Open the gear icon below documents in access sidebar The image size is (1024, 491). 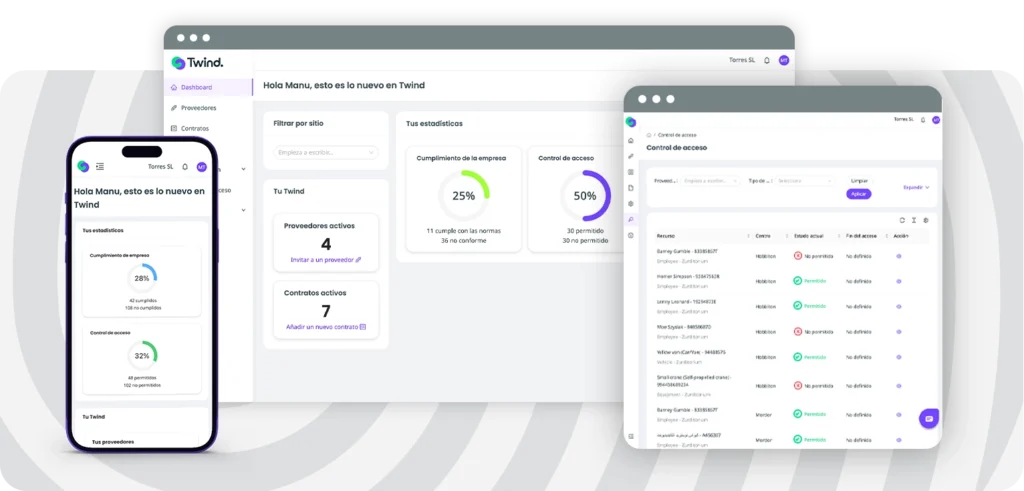[630, 203]
